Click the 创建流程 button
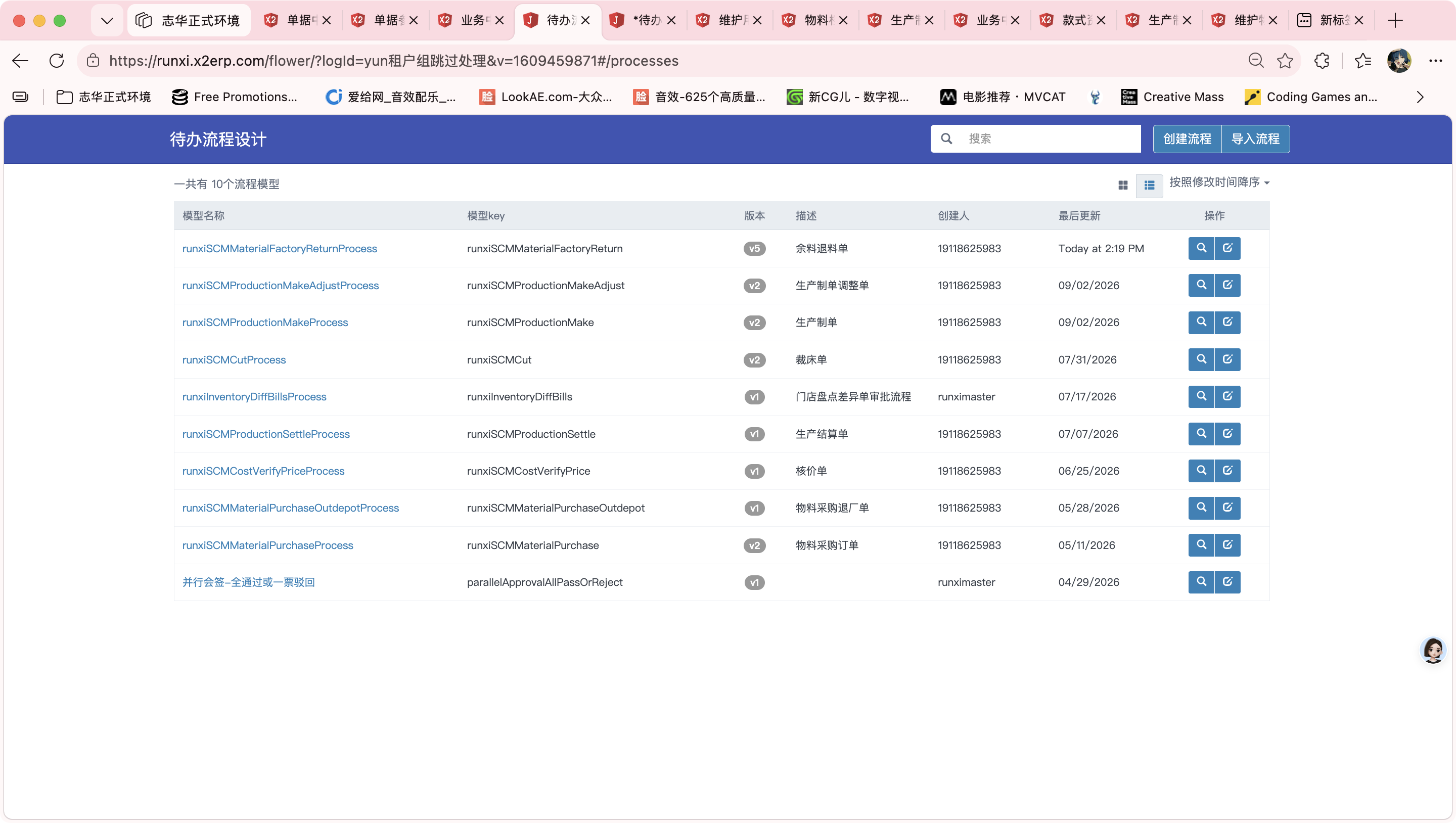This screenshot has width=1456, height=823. (1187, 139)
